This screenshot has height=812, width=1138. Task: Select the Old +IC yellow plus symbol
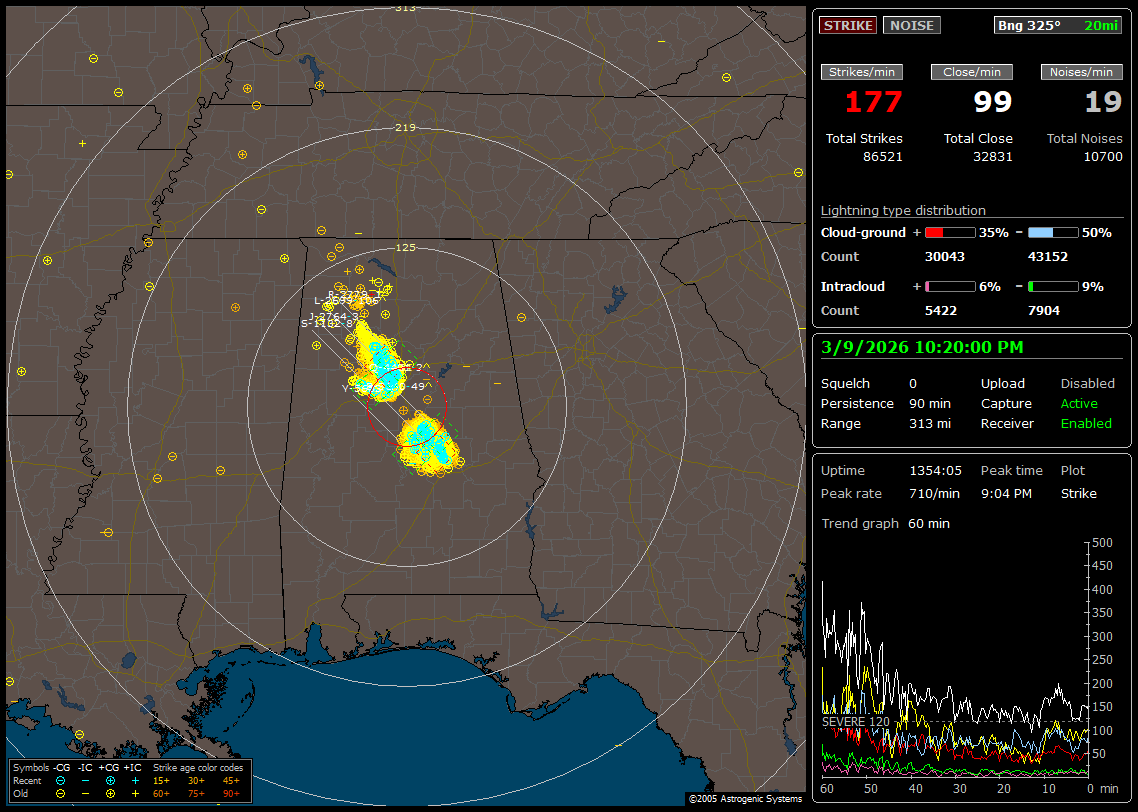pos(135,793)
